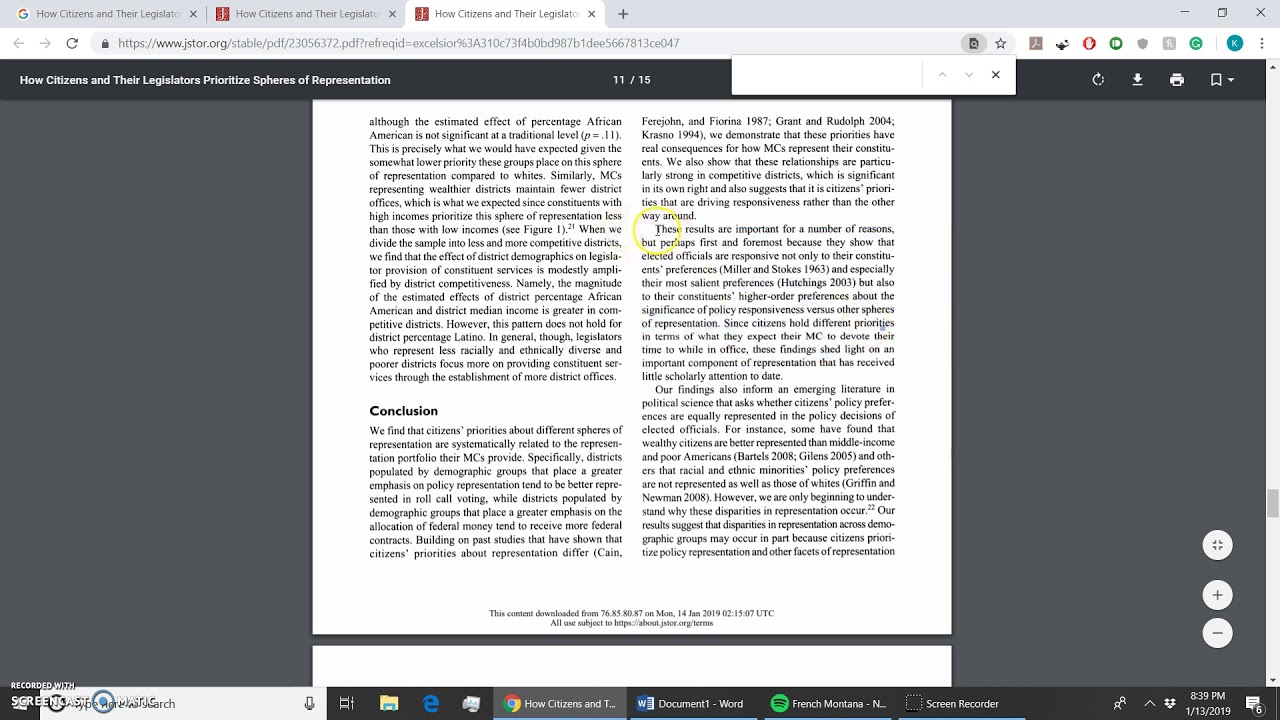This screenshot has width=1280, height=720.
Task: Close the find-in-page bar
Action: 995,75
